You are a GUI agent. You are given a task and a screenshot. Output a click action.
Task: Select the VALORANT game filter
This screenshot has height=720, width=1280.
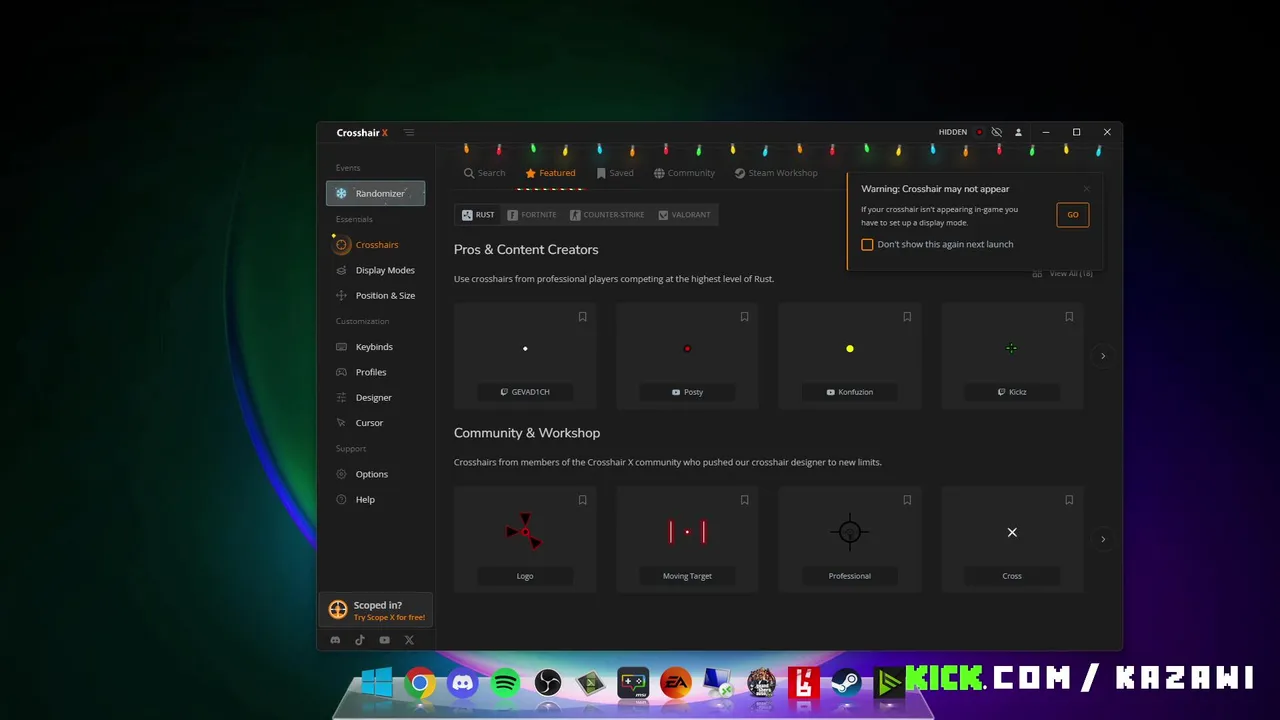pyautogui.click(x=684, y=215)
